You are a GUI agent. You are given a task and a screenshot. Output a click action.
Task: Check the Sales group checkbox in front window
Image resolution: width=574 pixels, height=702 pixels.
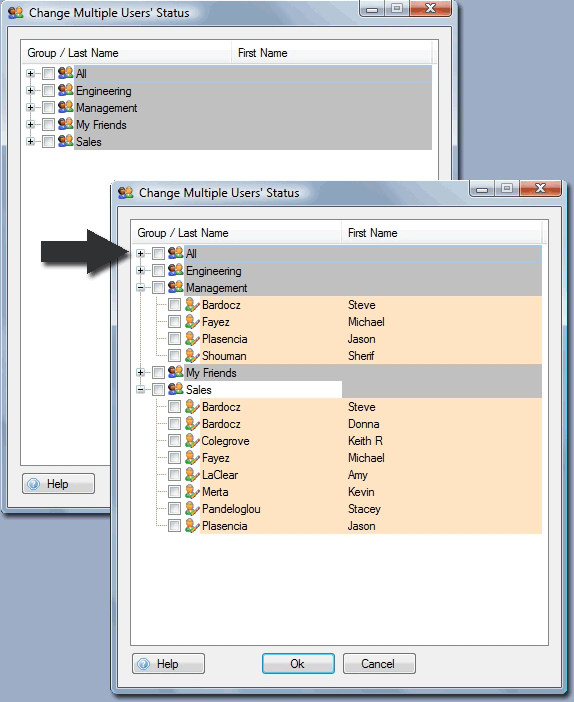pos(158,390)
